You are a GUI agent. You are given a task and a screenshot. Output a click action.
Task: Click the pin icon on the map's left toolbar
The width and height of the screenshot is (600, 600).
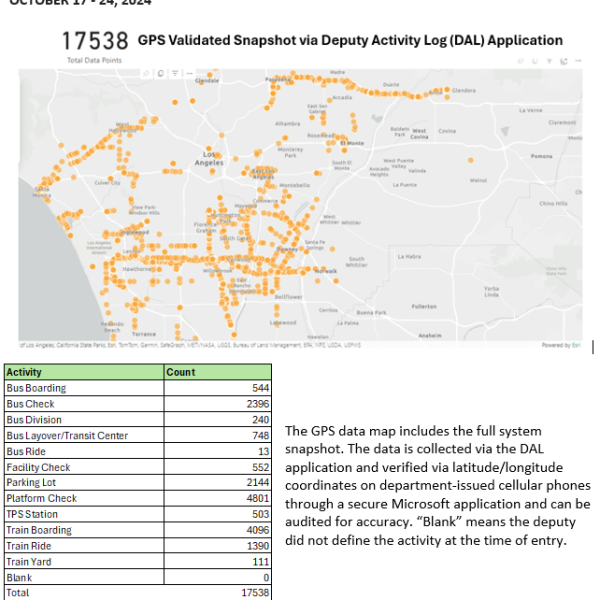pyautogui.click(x=147, y=73)
